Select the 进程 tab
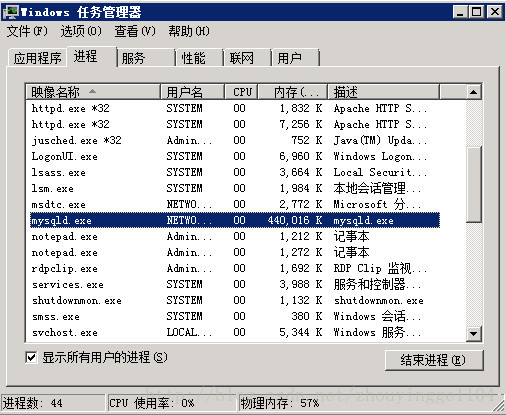506x415 pixels. click(92, 56)
